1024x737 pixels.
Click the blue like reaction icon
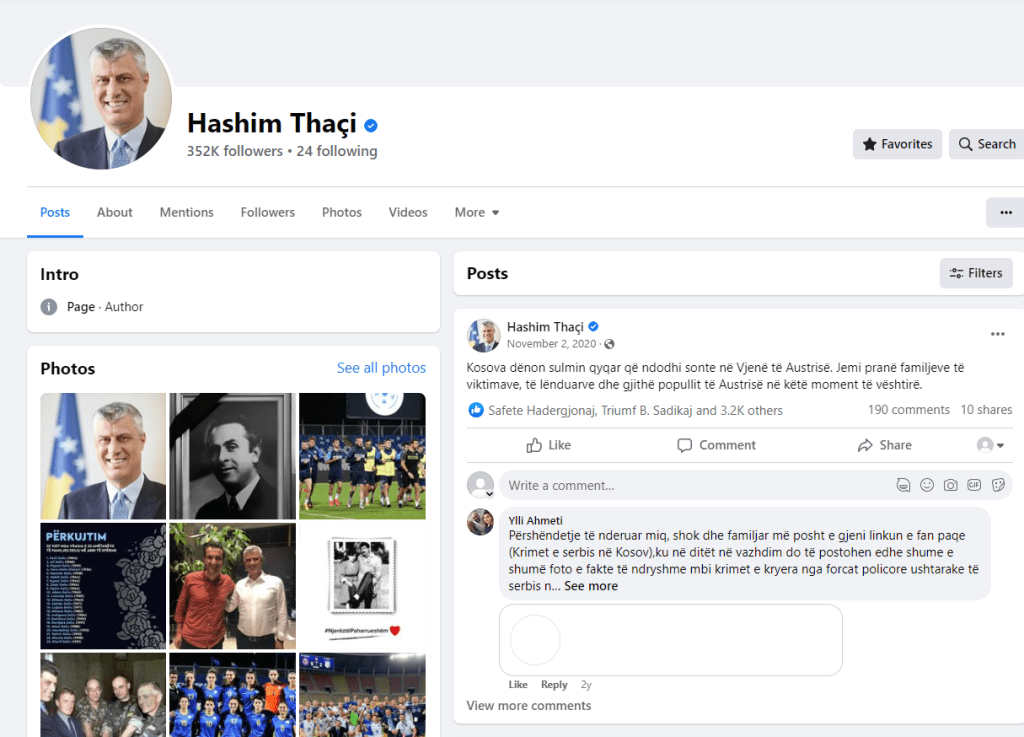click(476, 410)
